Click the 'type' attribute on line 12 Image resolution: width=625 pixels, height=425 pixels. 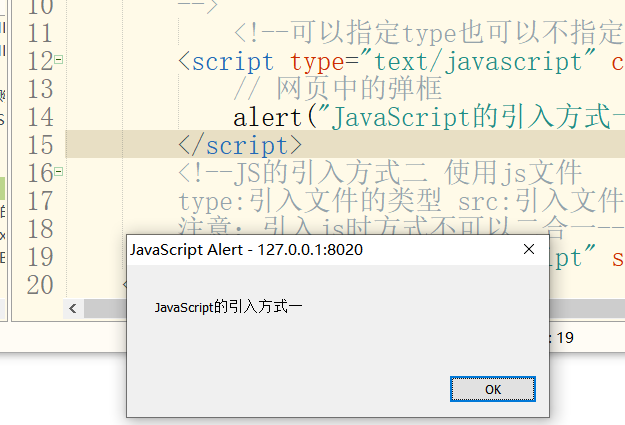[317, 62]
